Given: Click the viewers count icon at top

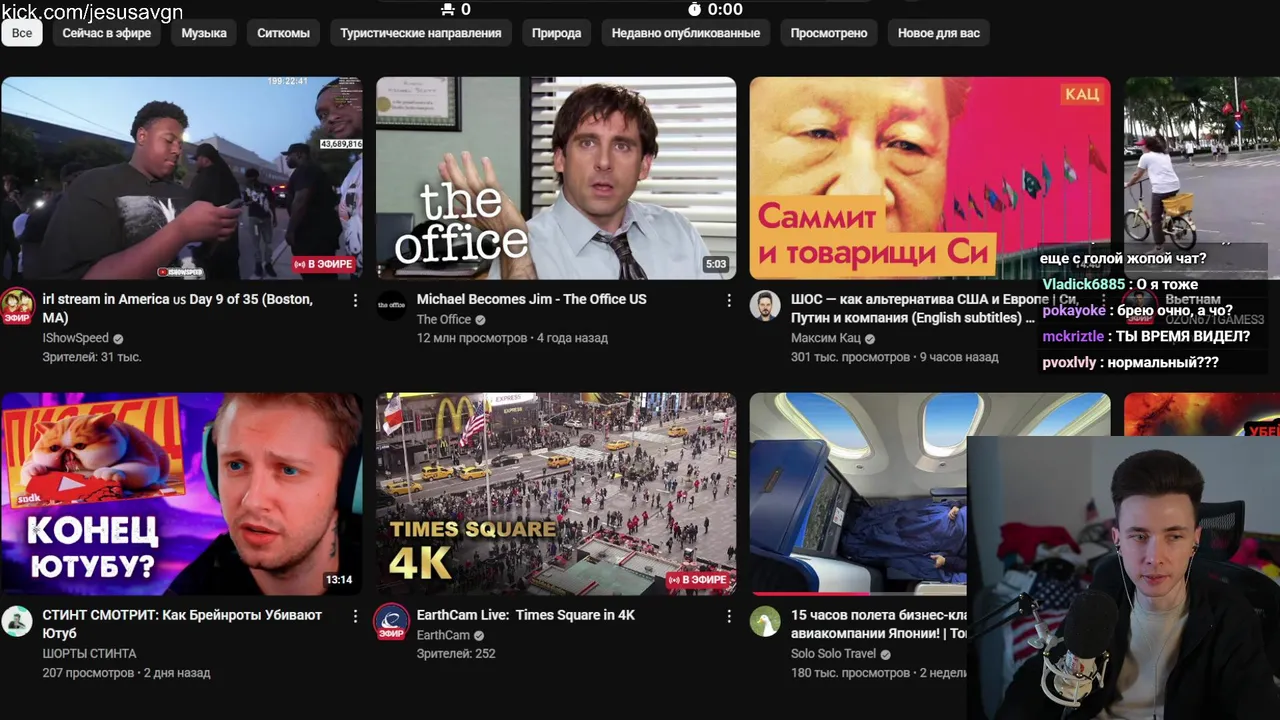Looking at the screenshot, I should (x=447, y=9).
